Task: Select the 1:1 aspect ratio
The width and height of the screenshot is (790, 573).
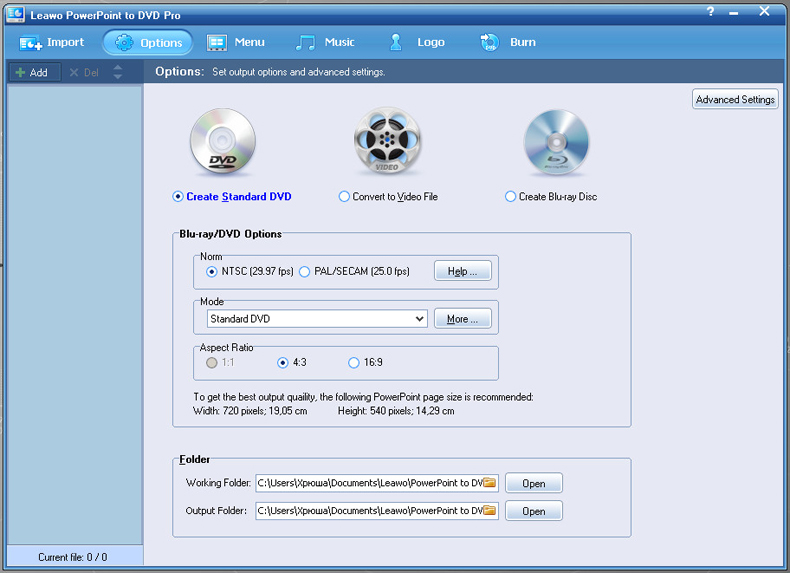Action: tap(220, 363)
